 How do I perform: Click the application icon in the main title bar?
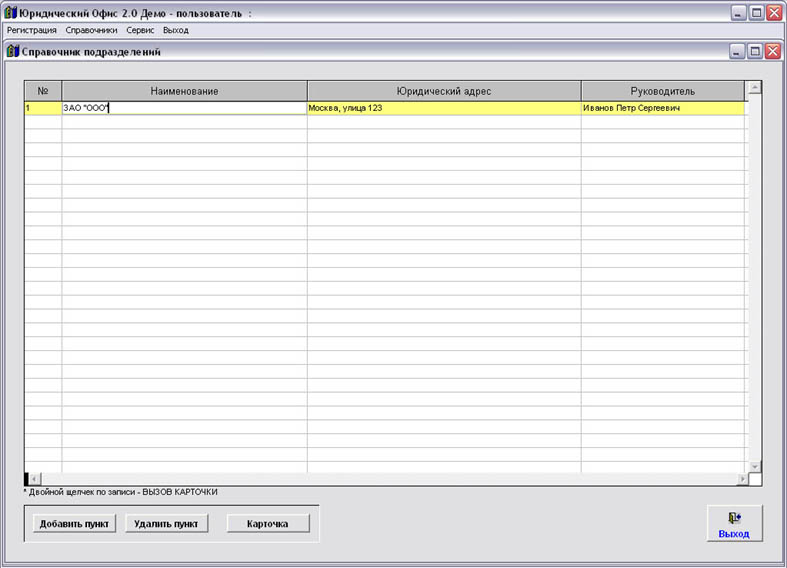coord(11,13)
